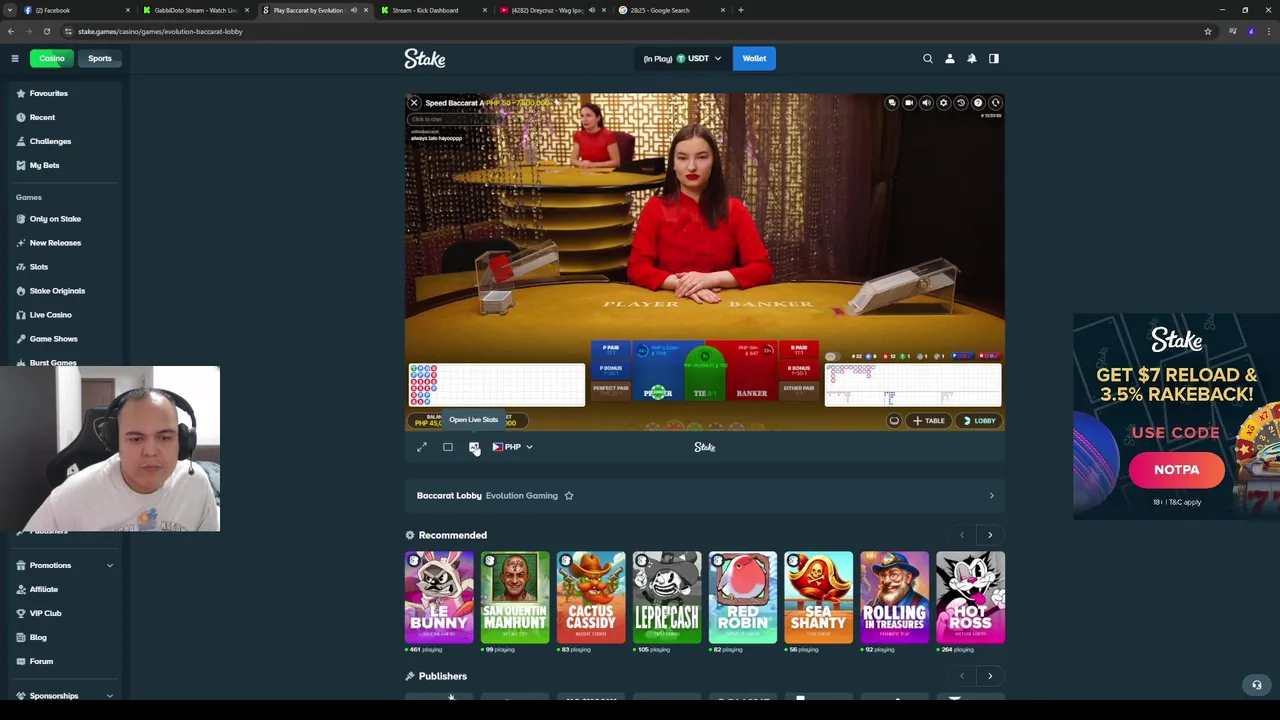The height and width of the screenshot is (720, 1280).
Task: Mute the Dreycruz browser tab audio
Action: coord(591,10)
